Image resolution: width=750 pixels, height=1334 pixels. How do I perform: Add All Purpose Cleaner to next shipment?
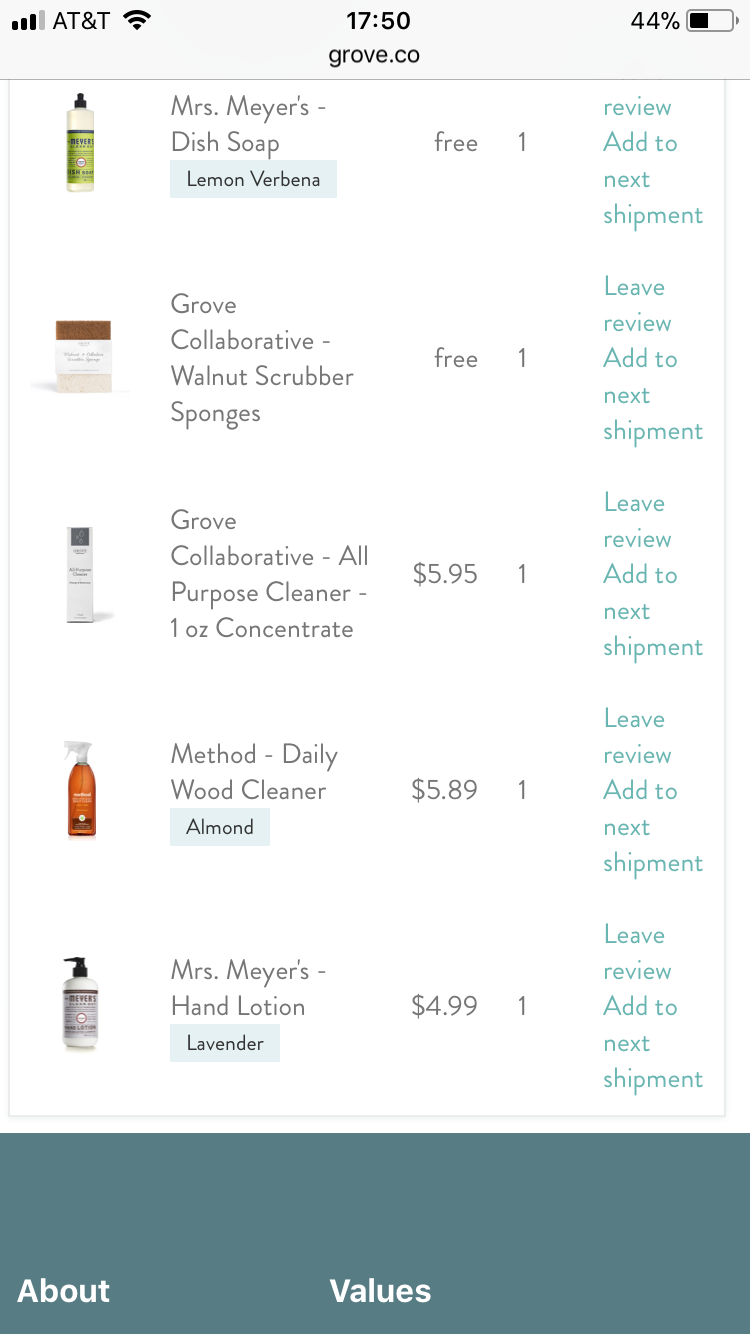[x=652, y=611]
